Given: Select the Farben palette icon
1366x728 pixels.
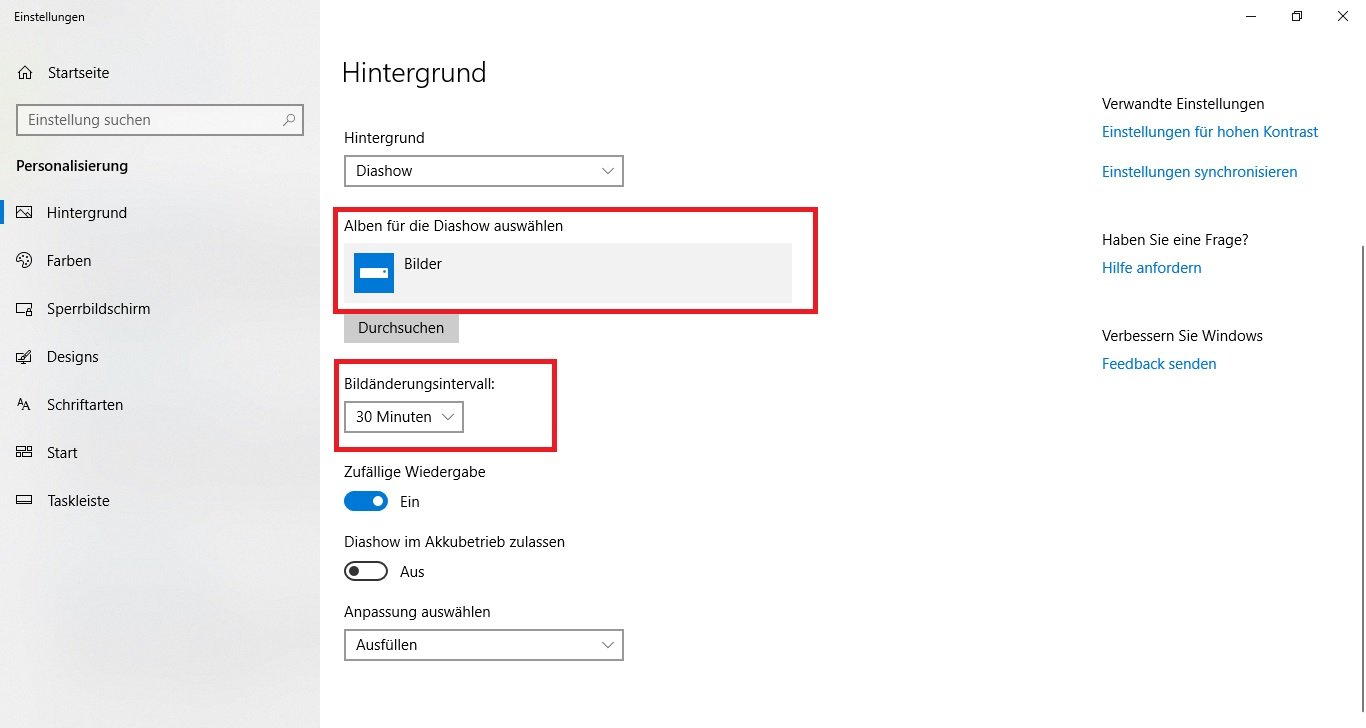Looking at the screenshot, I should [x=25, y=261].
